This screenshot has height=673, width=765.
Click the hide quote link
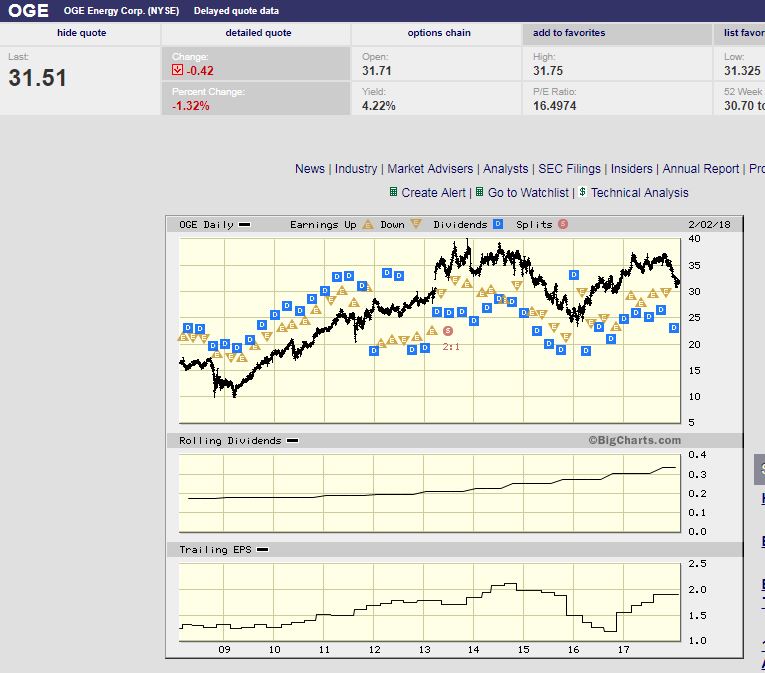[81, 33]
